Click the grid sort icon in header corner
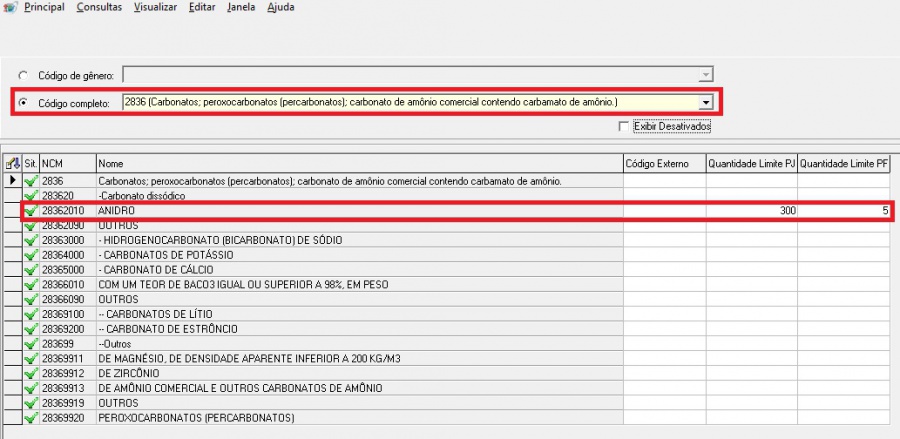The height and width of the screenshot is (439, 900). [13, 164]
